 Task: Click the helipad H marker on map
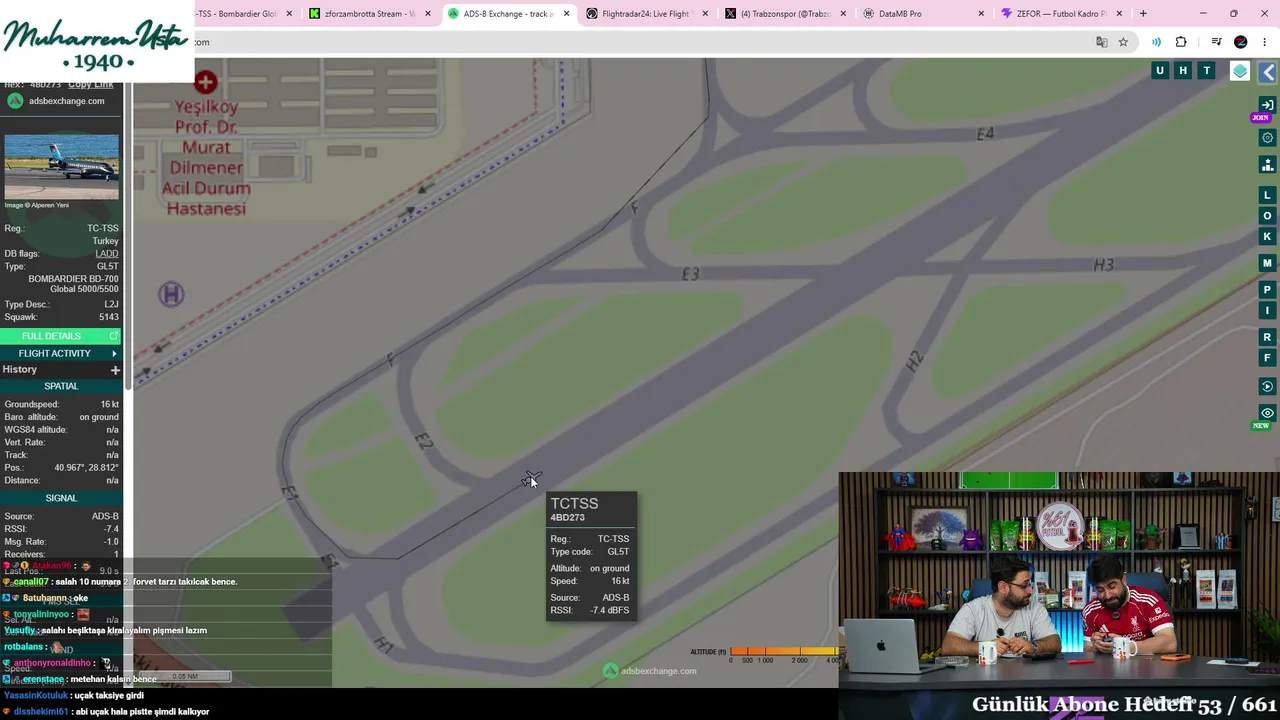(x=171, y=294)
